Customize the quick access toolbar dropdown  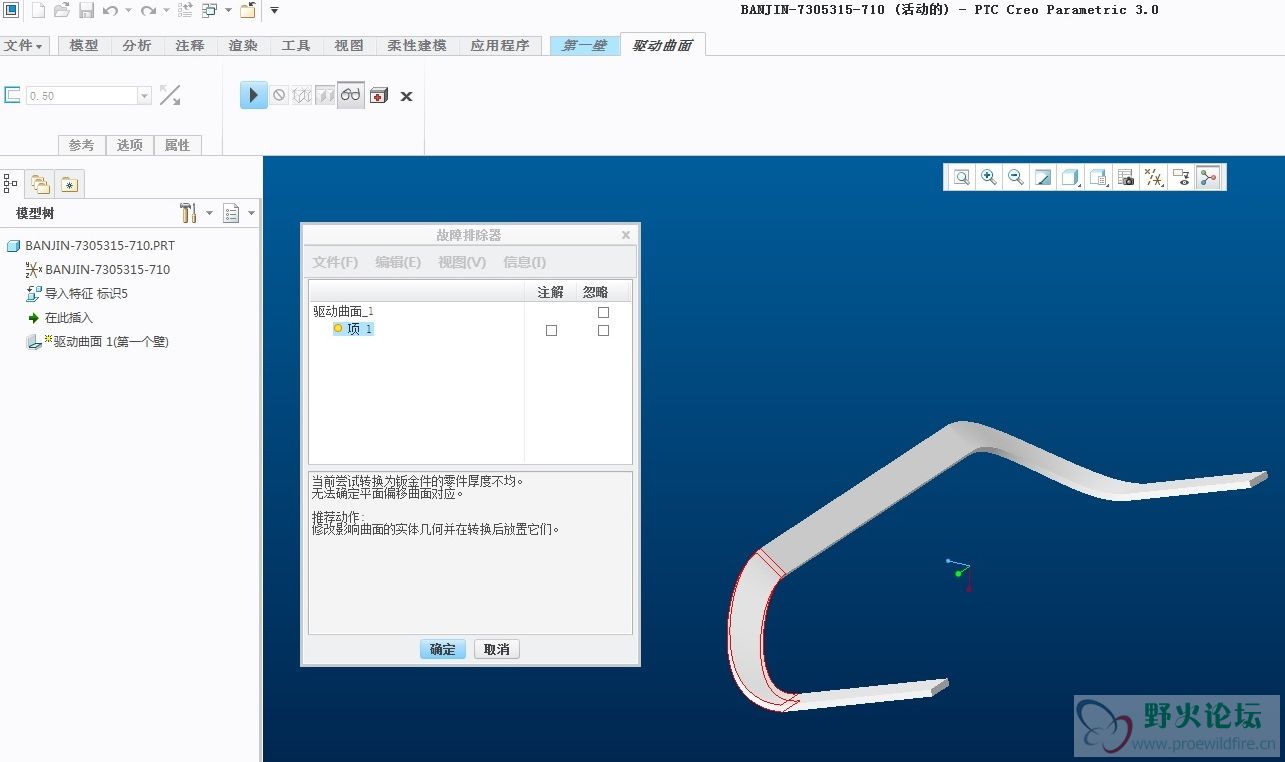(274, 11)
